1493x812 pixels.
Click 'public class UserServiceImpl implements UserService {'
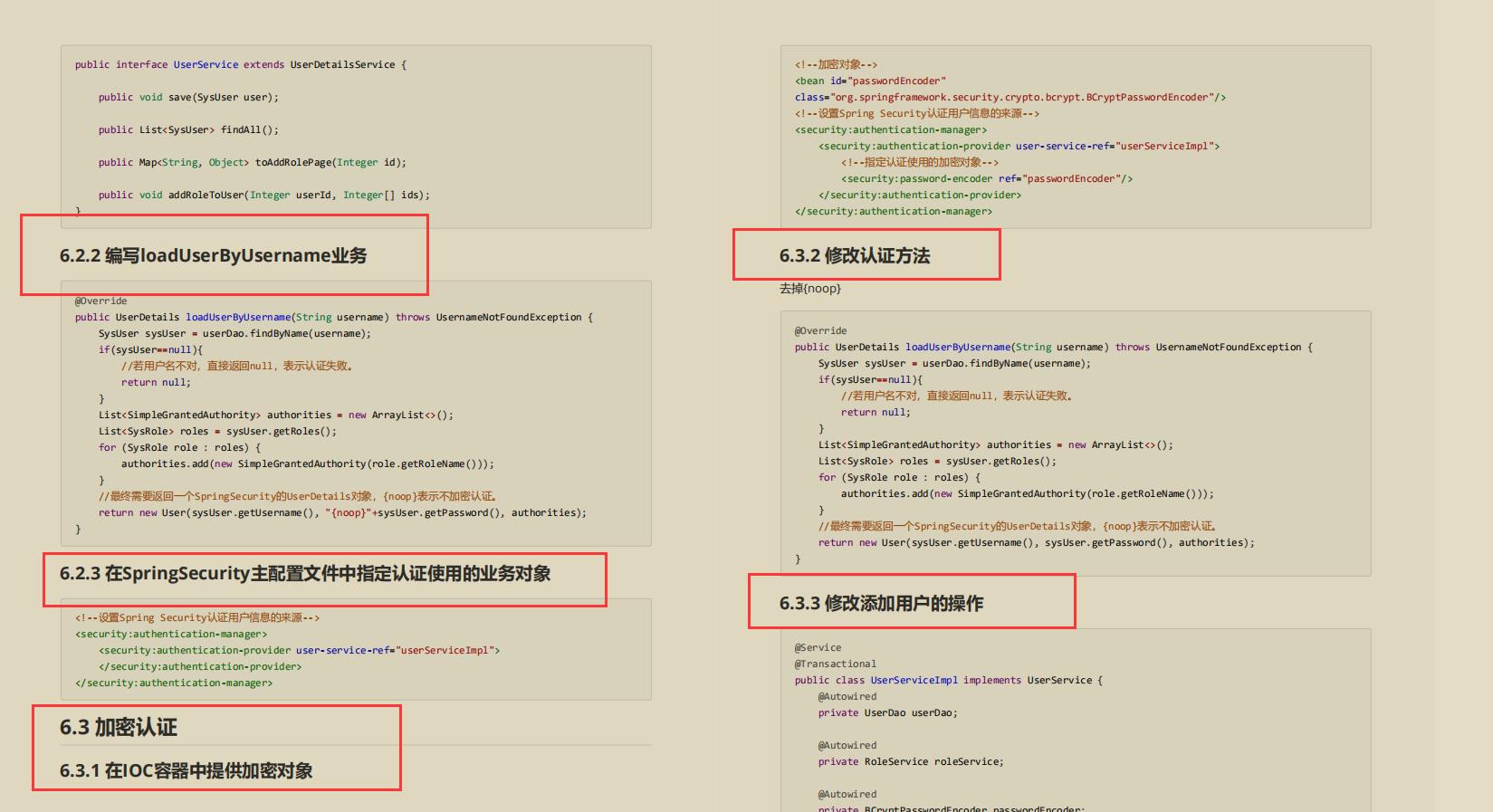coord(949,681)
